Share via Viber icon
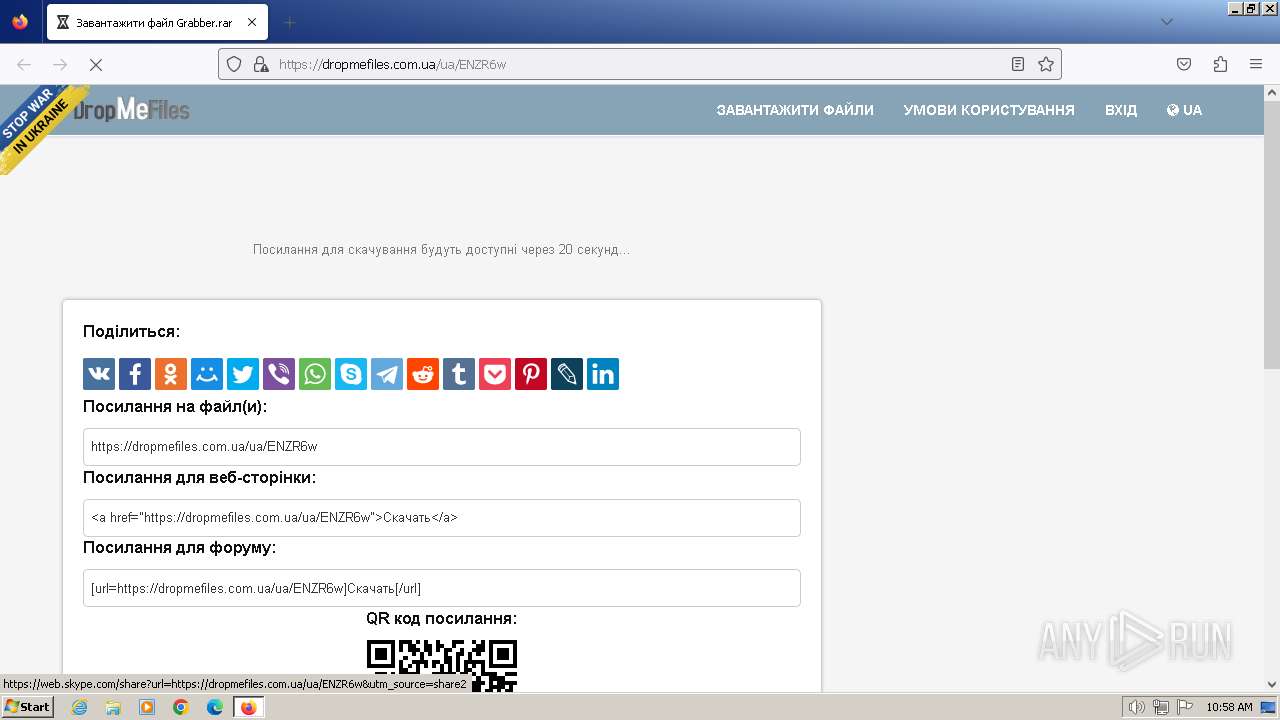1280x720 pixels. pos(279,374)
